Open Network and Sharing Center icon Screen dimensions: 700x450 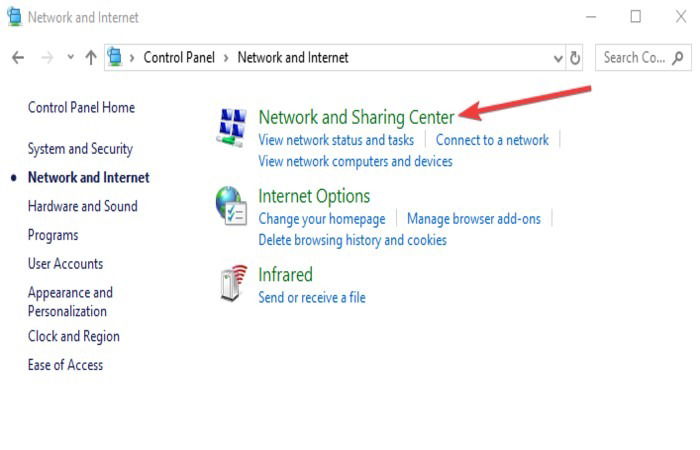[231, 127]
